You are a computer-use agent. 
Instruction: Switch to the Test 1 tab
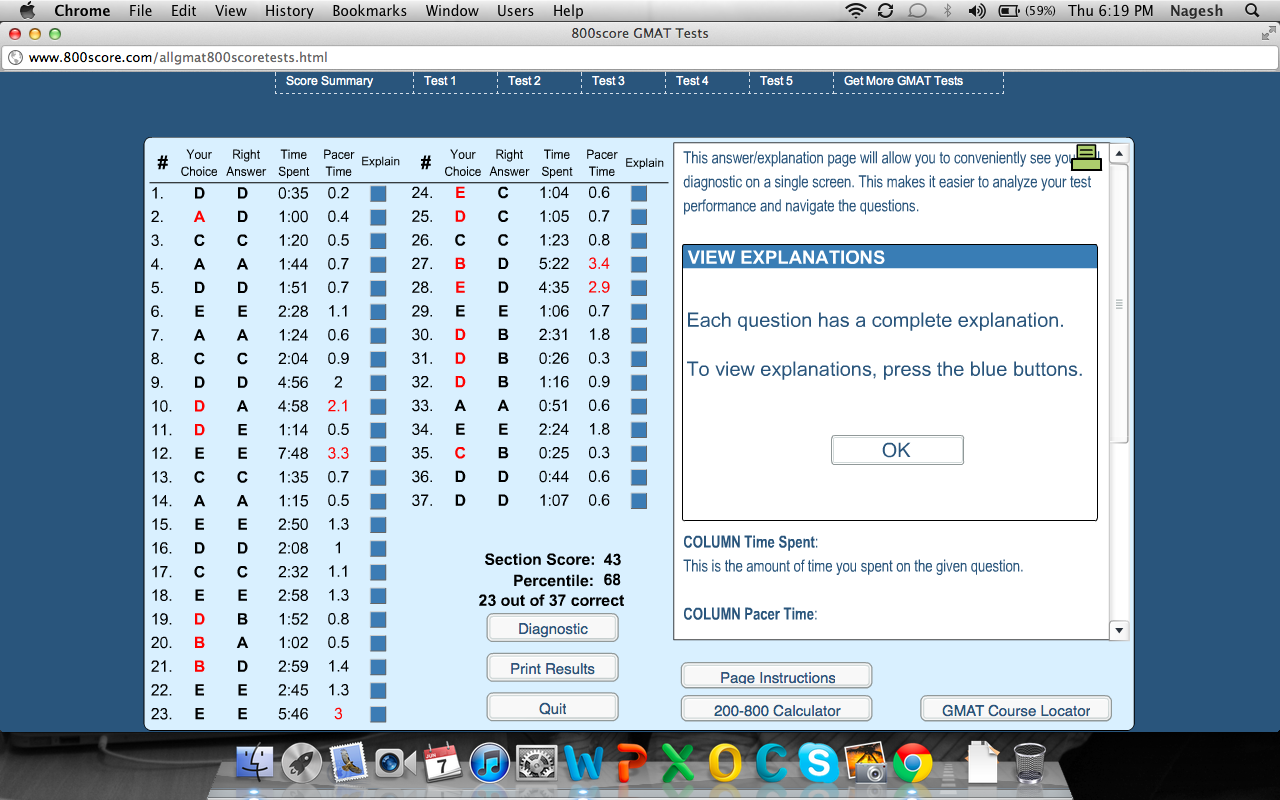coord(440,81)
